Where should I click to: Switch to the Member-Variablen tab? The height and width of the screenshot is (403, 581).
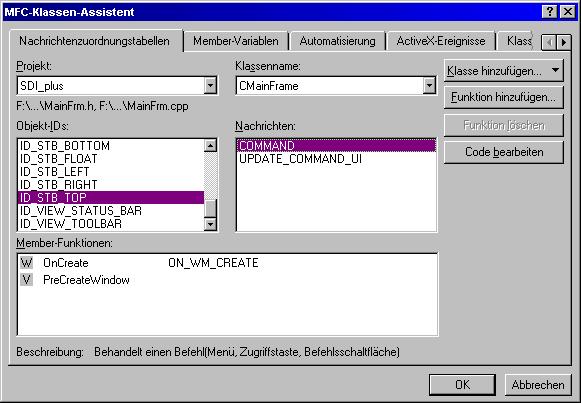236,41
